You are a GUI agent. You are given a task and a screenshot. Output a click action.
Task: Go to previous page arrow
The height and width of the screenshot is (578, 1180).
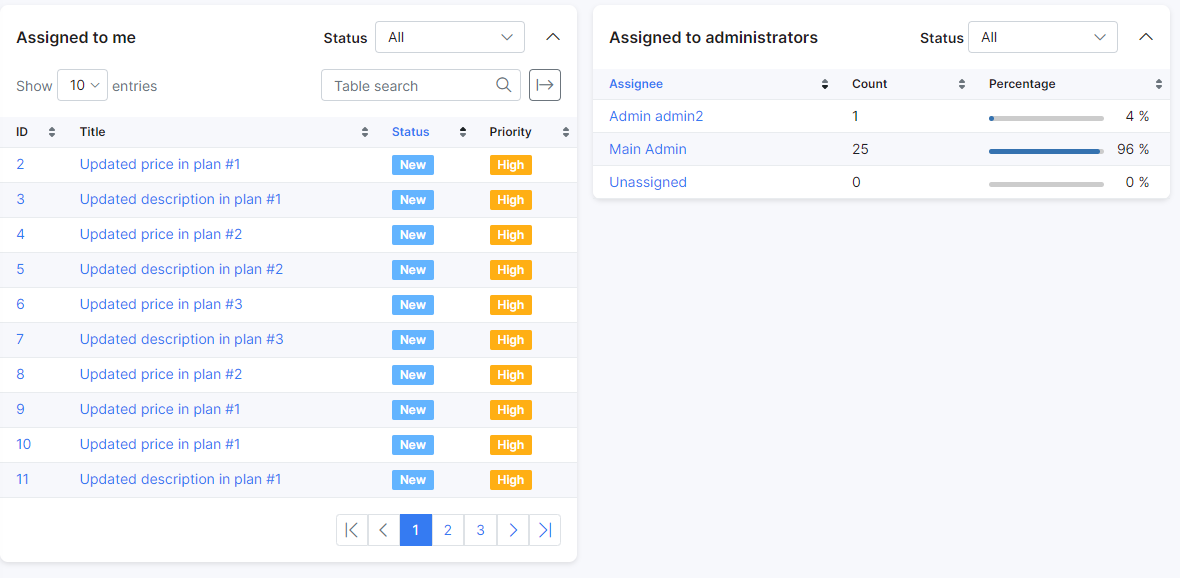[384, 530]
